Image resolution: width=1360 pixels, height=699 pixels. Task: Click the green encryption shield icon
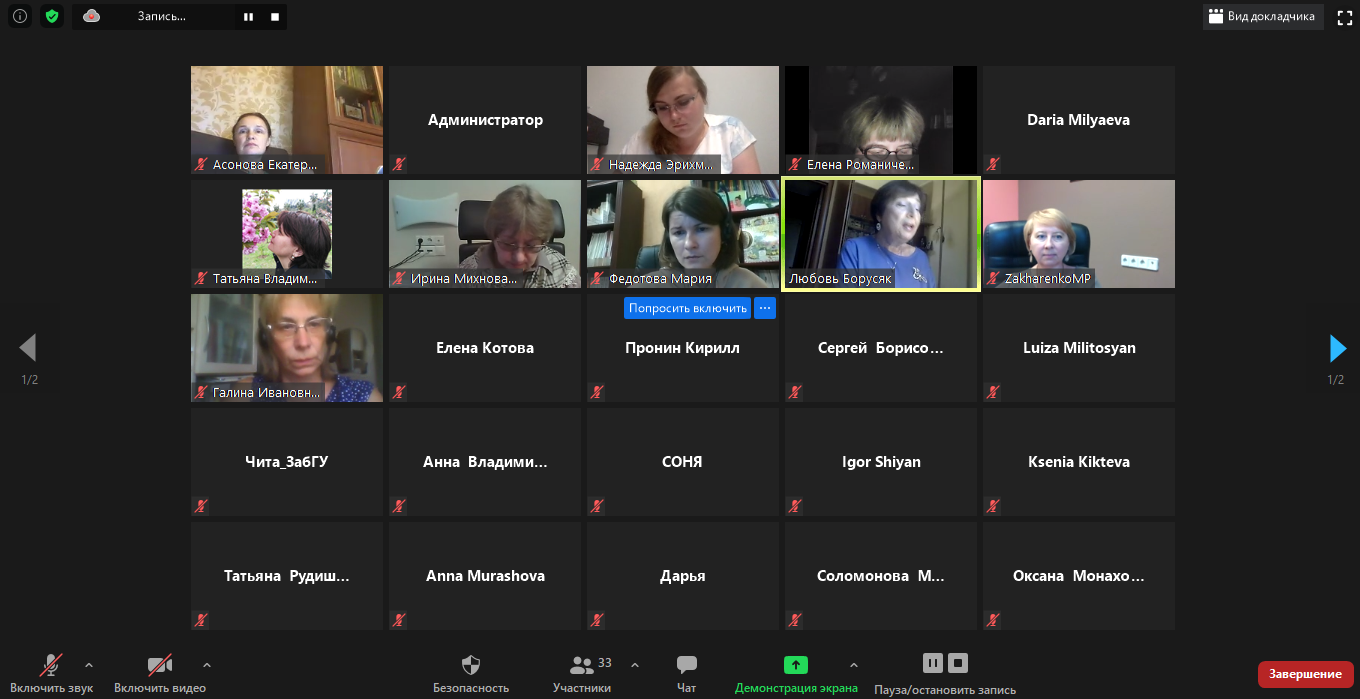coord(52,16)
